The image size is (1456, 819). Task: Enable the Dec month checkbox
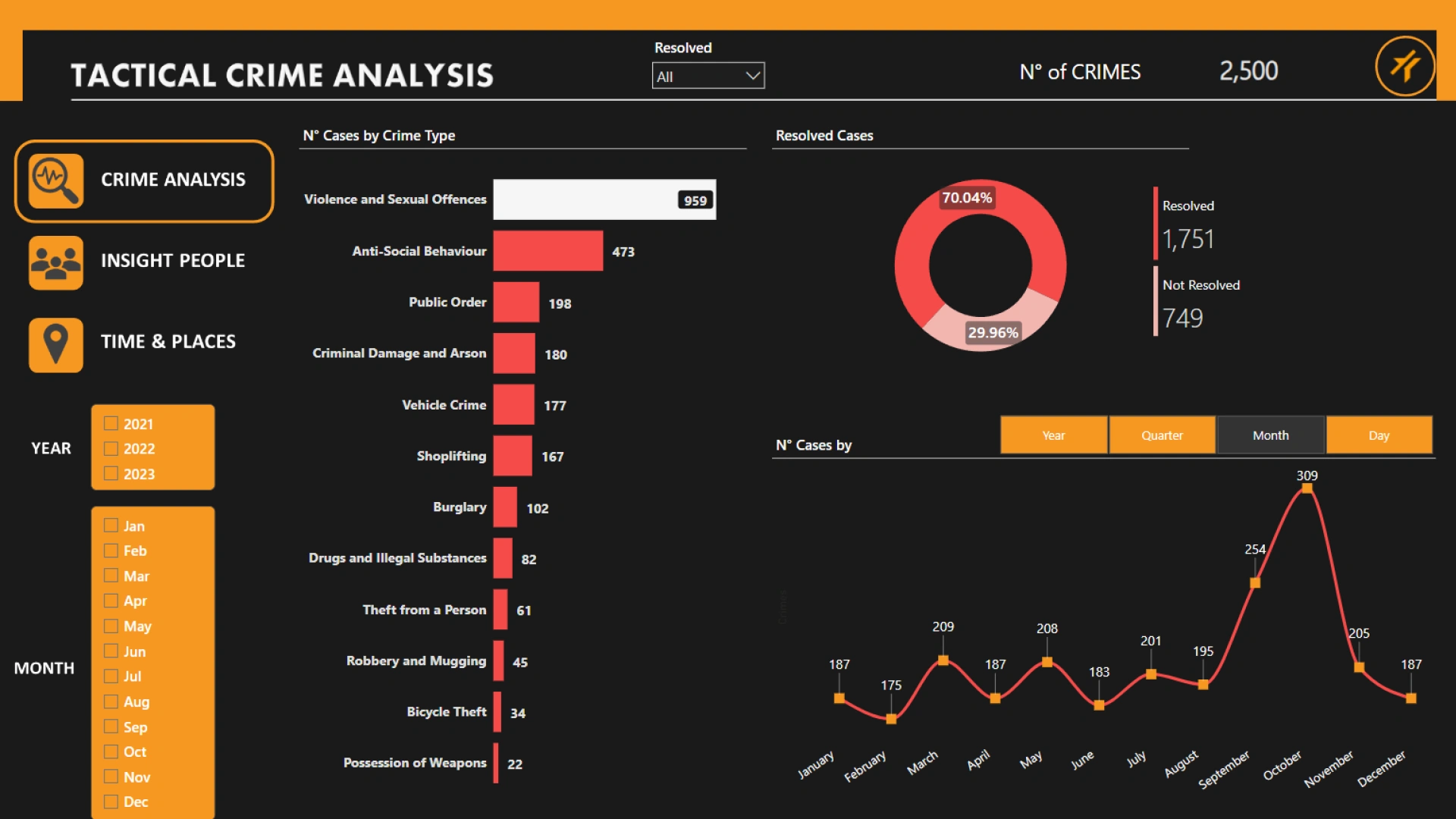pyautogui.click(x=111, y=802)
